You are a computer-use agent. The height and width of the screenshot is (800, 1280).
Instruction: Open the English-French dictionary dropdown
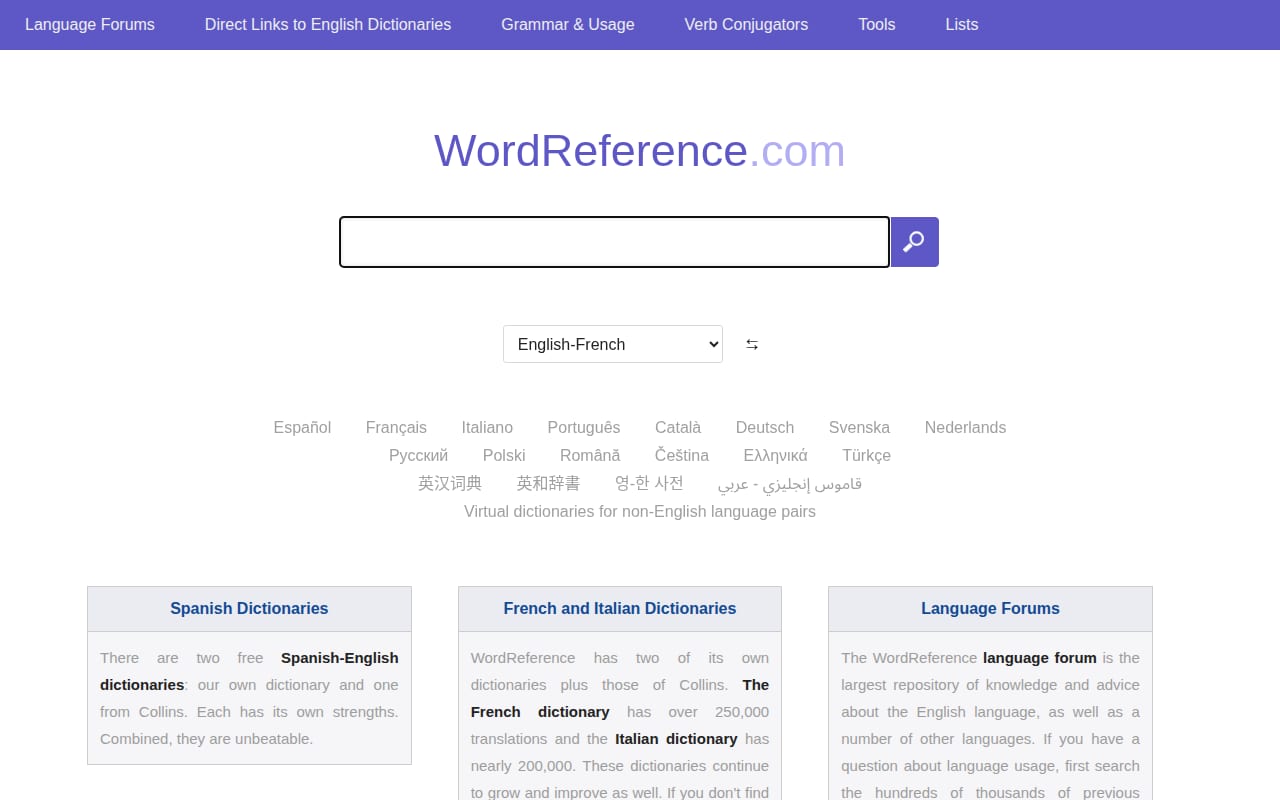[613, 344]
